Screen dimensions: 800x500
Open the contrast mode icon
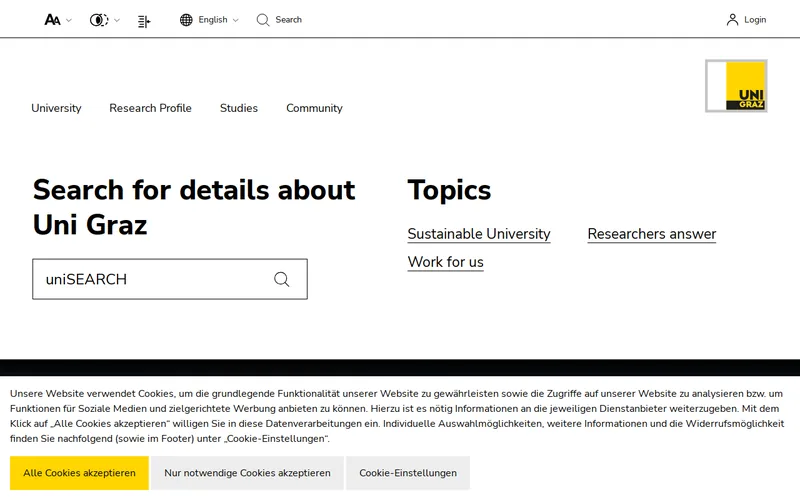click(x=99, y=20)
